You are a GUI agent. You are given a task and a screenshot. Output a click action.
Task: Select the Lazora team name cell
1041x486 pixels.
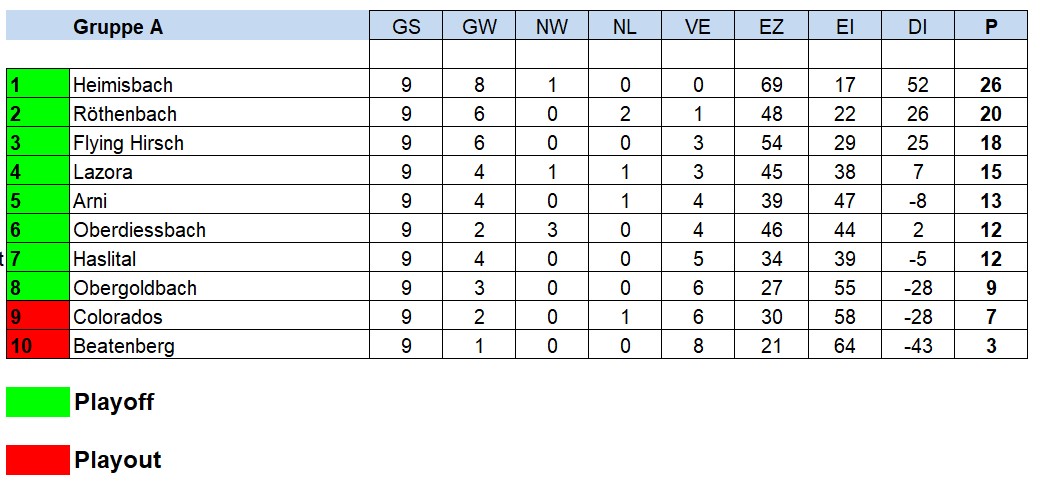point(220,171)
